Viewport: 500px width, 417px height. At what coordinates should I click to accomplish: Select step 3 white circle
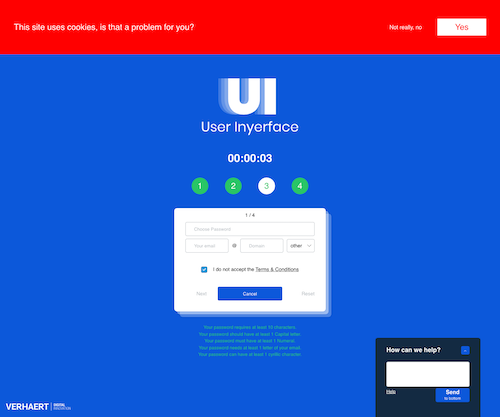[267, 186]
